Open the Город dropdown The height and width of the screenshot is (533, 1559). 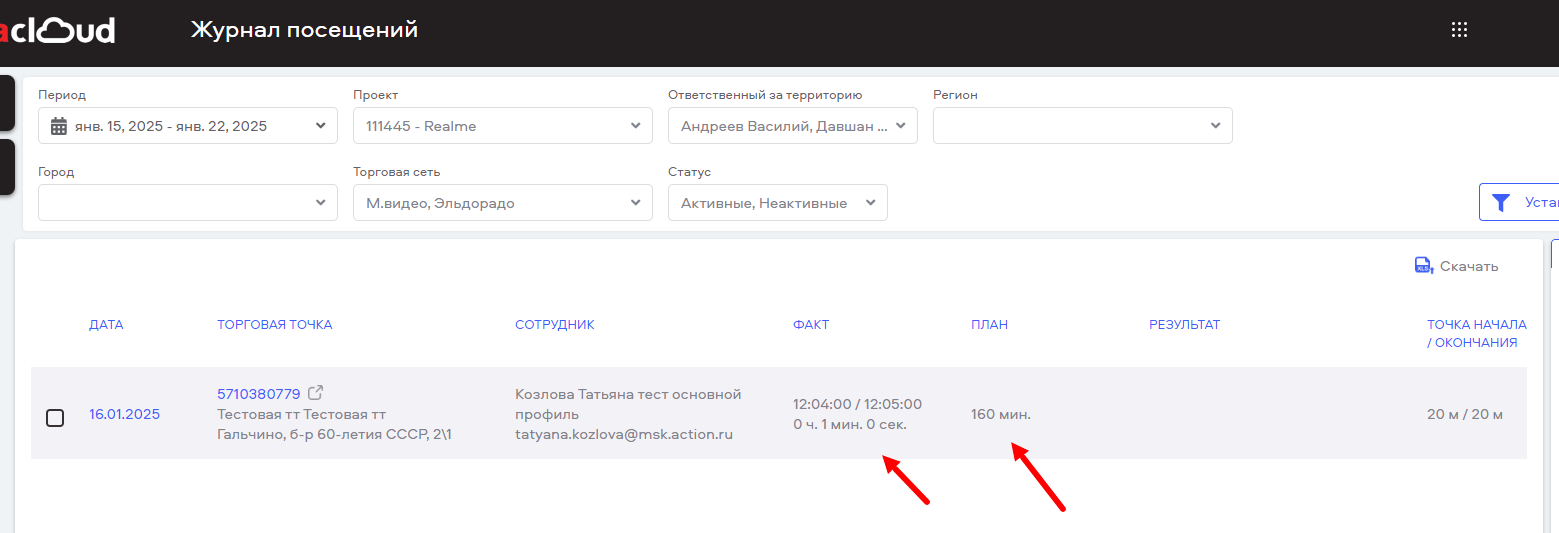tap(188, 203)
